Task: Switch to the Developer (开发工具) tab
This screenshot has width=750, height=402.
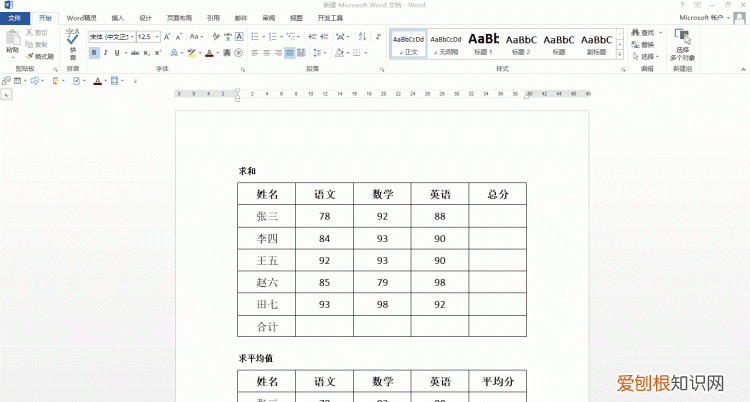Action: click(330, 18)
